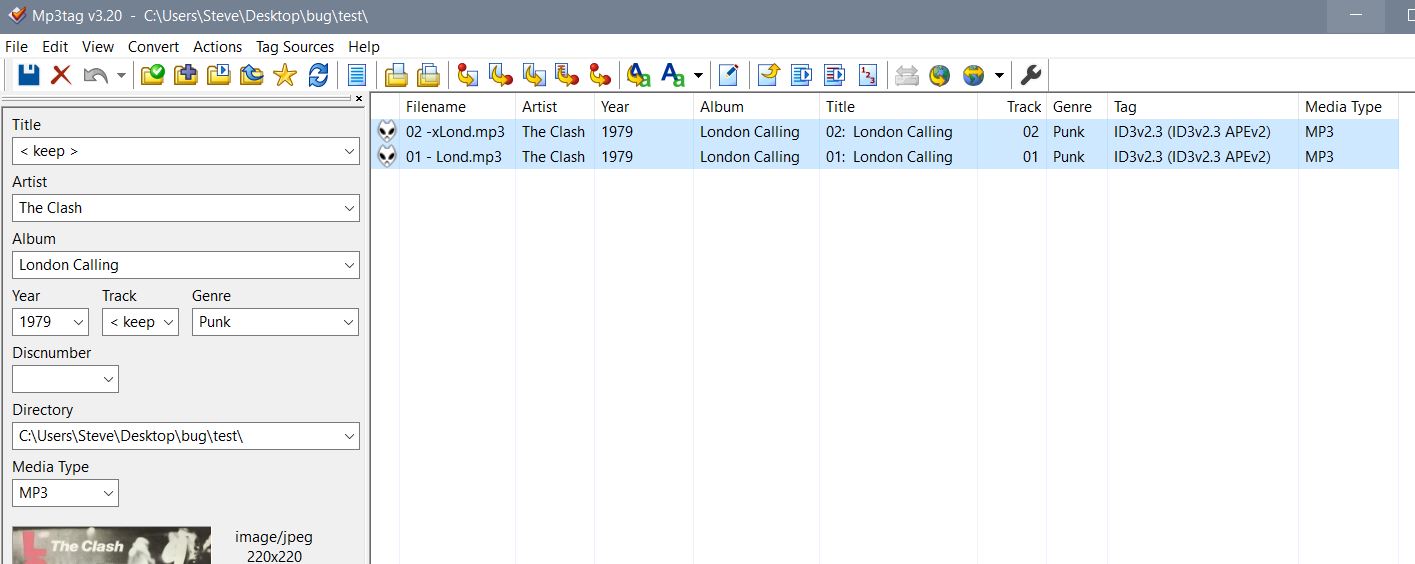This screenshot has height=564, width=1415.
Task: Click the Add directory folder-plus icon
Action: [185, 75]
